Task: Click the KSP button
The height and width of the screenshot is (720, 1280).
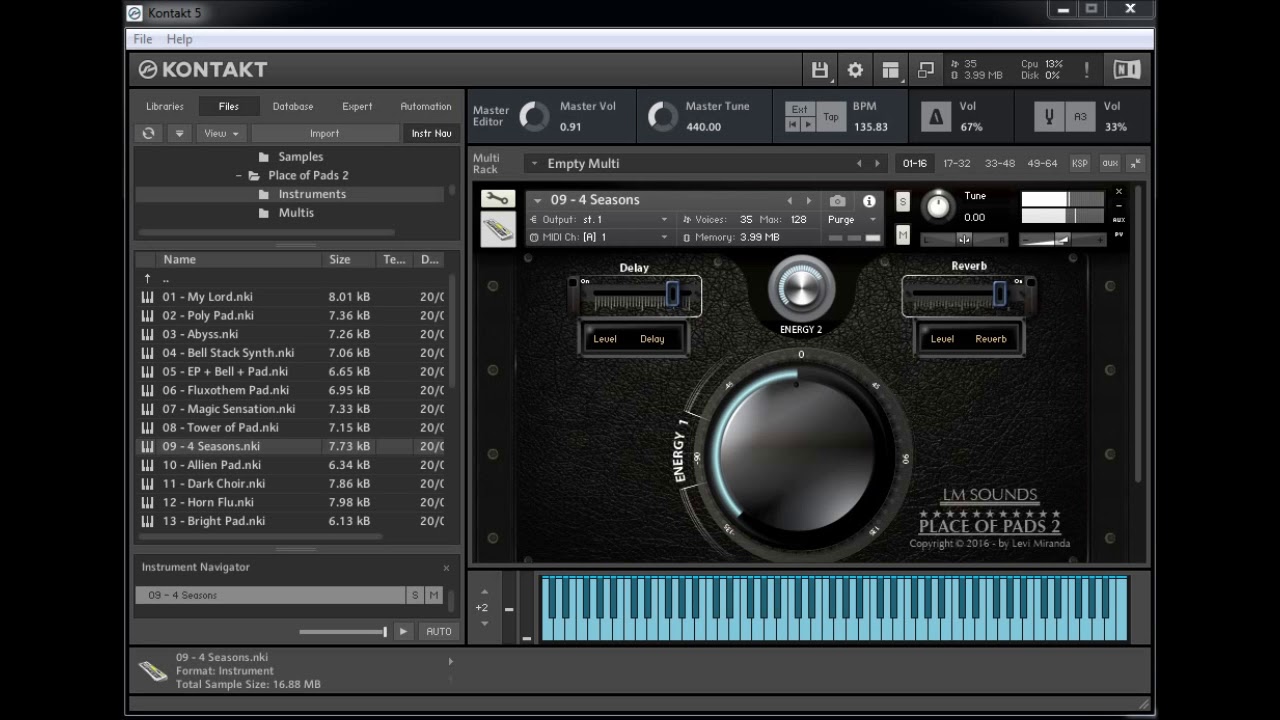Action: coord(1080,163)
